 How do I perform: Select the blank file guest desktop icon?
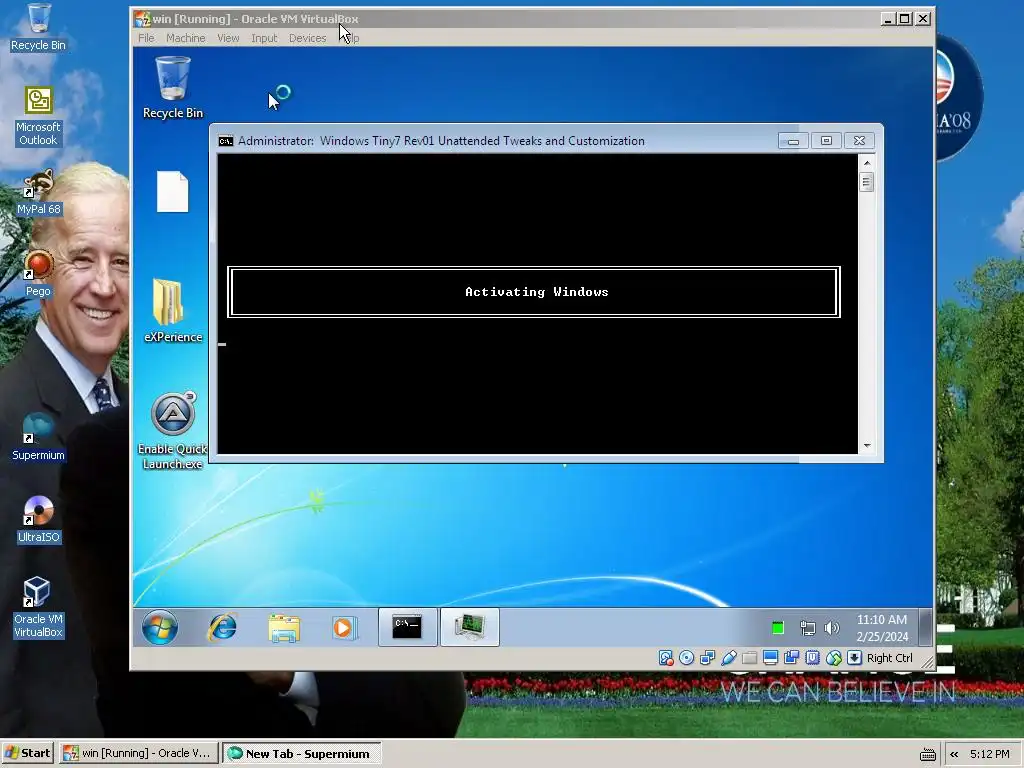(172, 192)
